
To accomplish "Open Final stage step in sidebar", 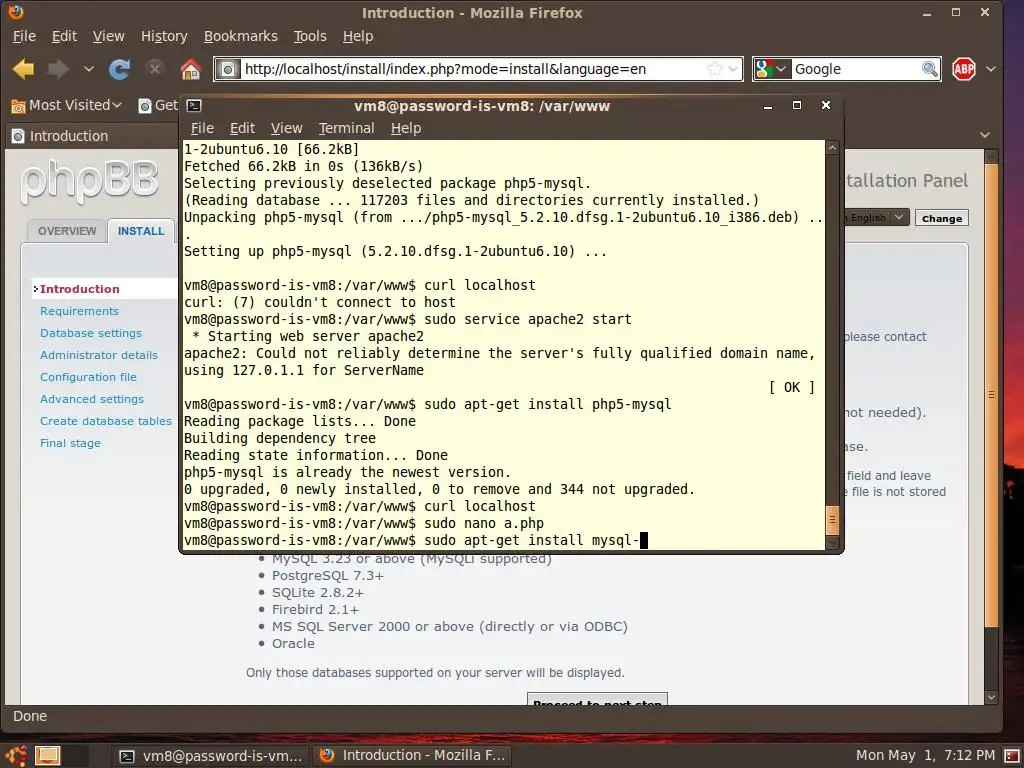I will tap(70, 443).
